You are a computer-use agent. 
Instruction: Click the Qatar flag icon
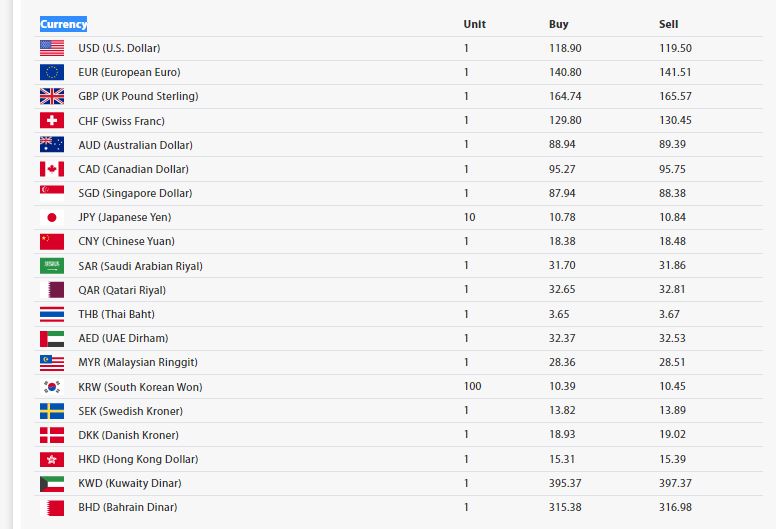click(52, 290)
